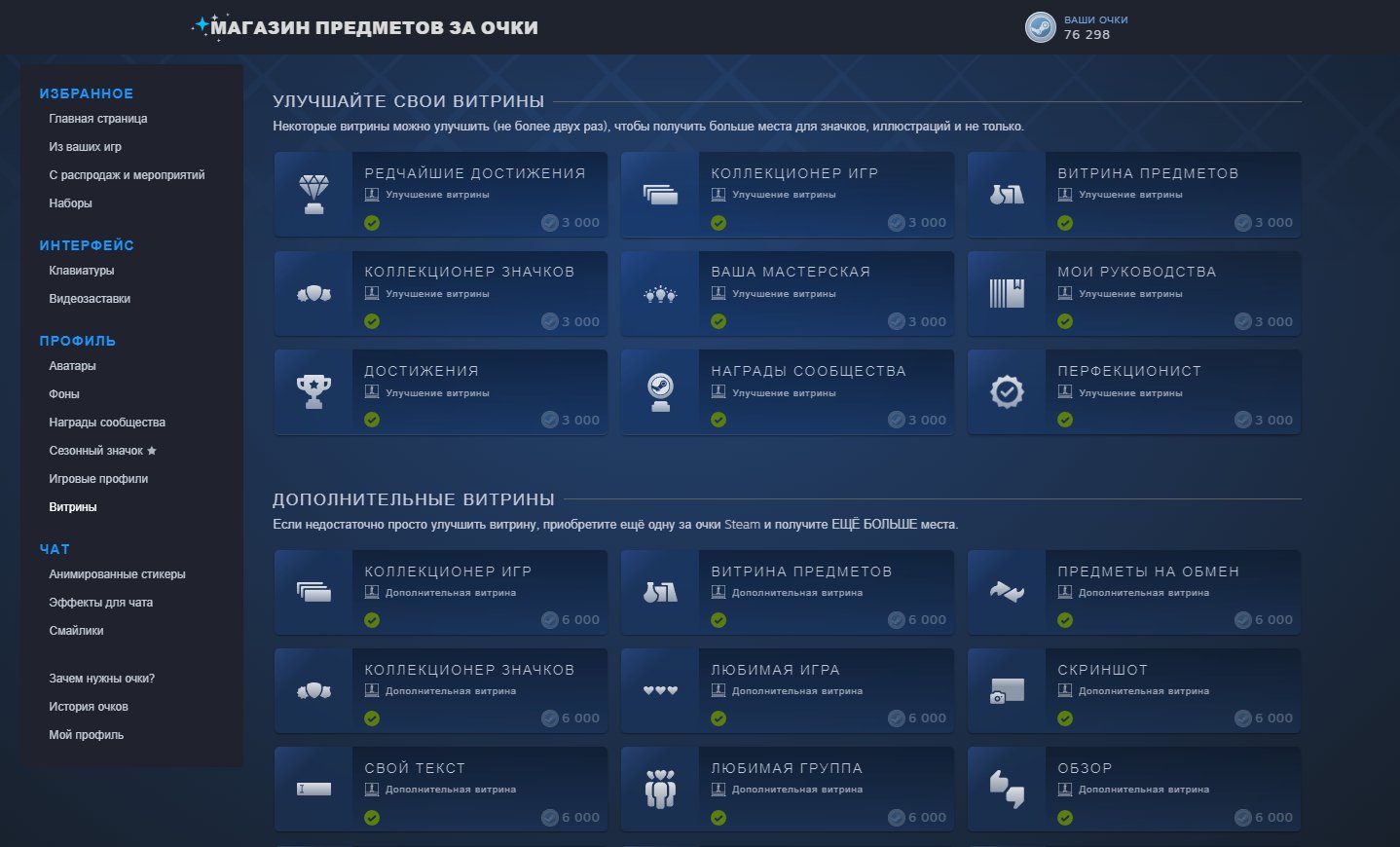This screenshot has width=1400, height=847.
Task: Click the thumbs icon for Обзор showcase
Action: [x=1007, y=789]
